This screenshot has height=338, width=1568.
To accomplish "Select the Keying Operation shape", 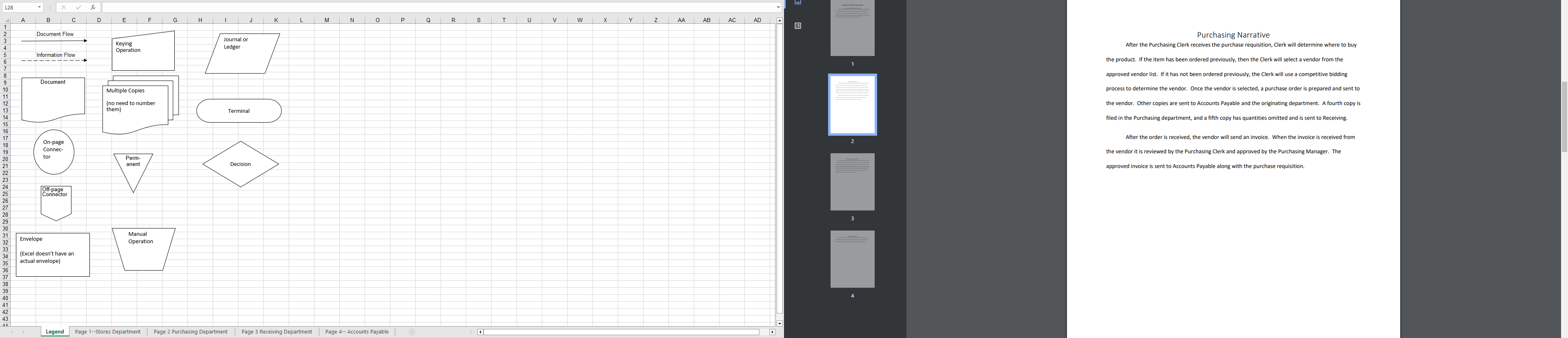I will pyautogui.click(x=144, y=51).
